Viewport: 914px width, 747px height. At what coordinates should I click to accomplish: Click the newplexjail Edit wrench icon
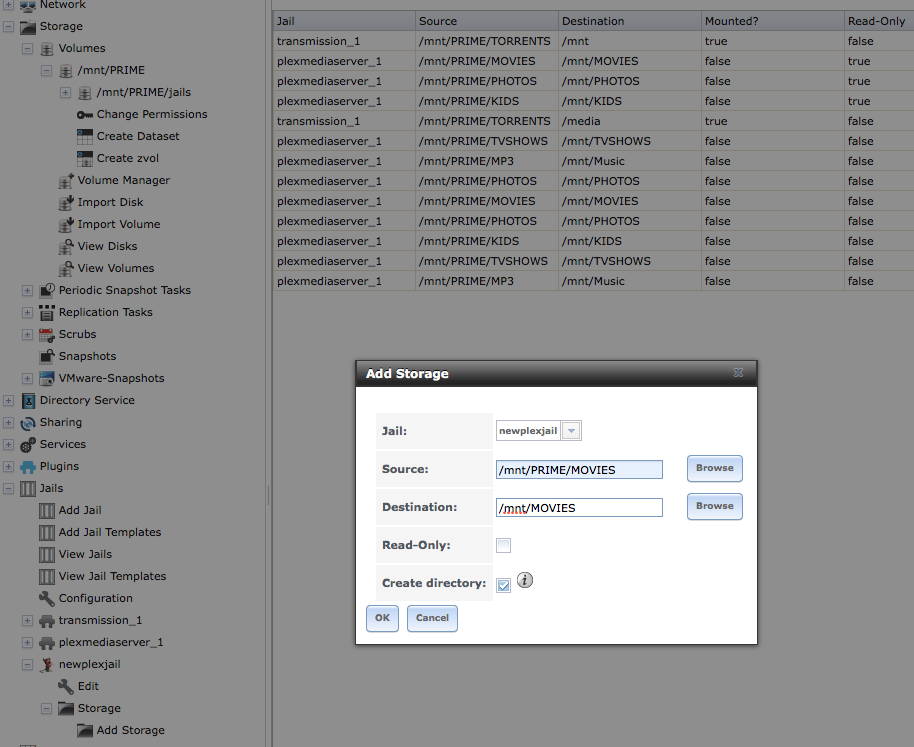coord(66,686)
